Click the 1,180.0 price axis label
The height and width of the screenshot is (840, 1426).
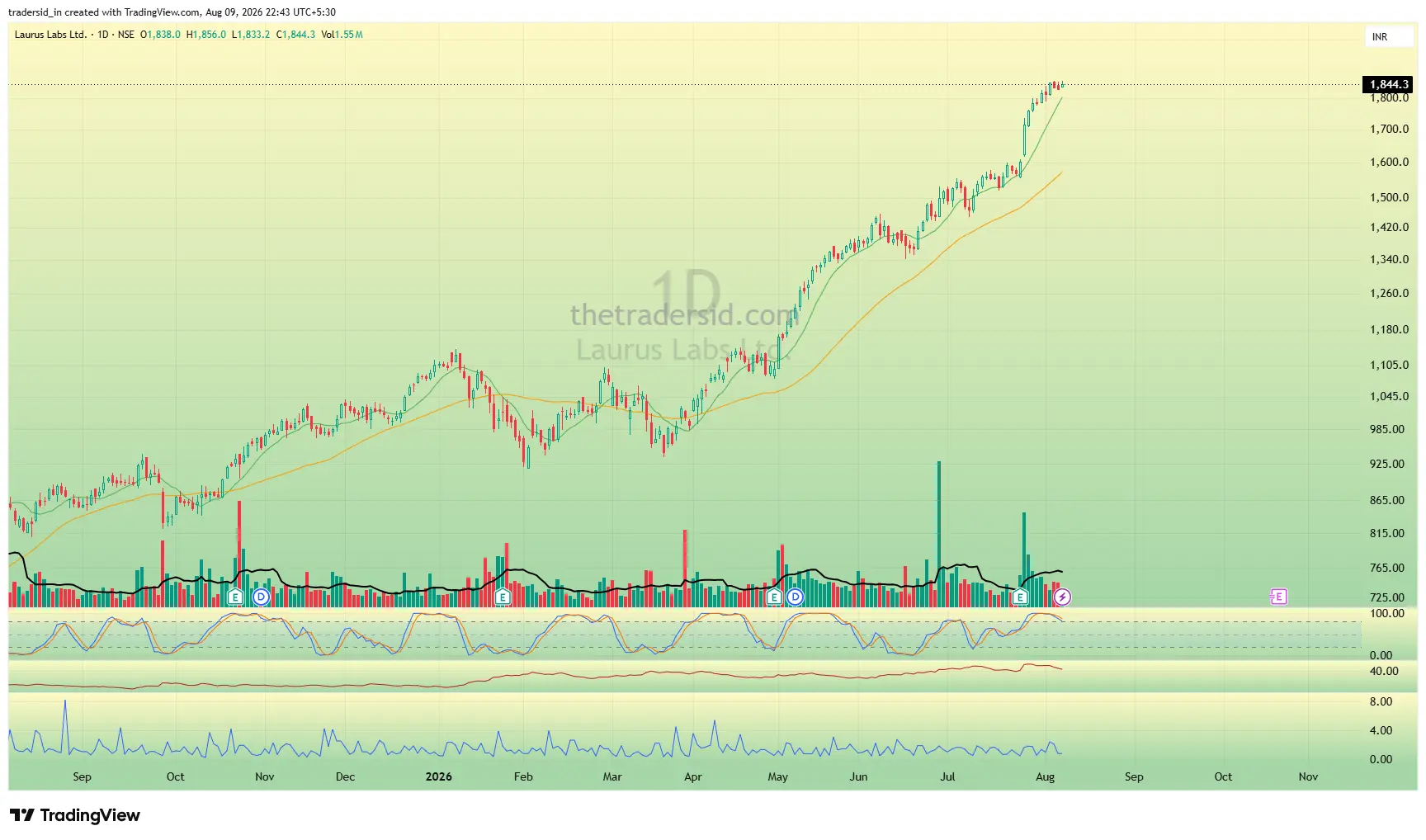pos(1390,329)
